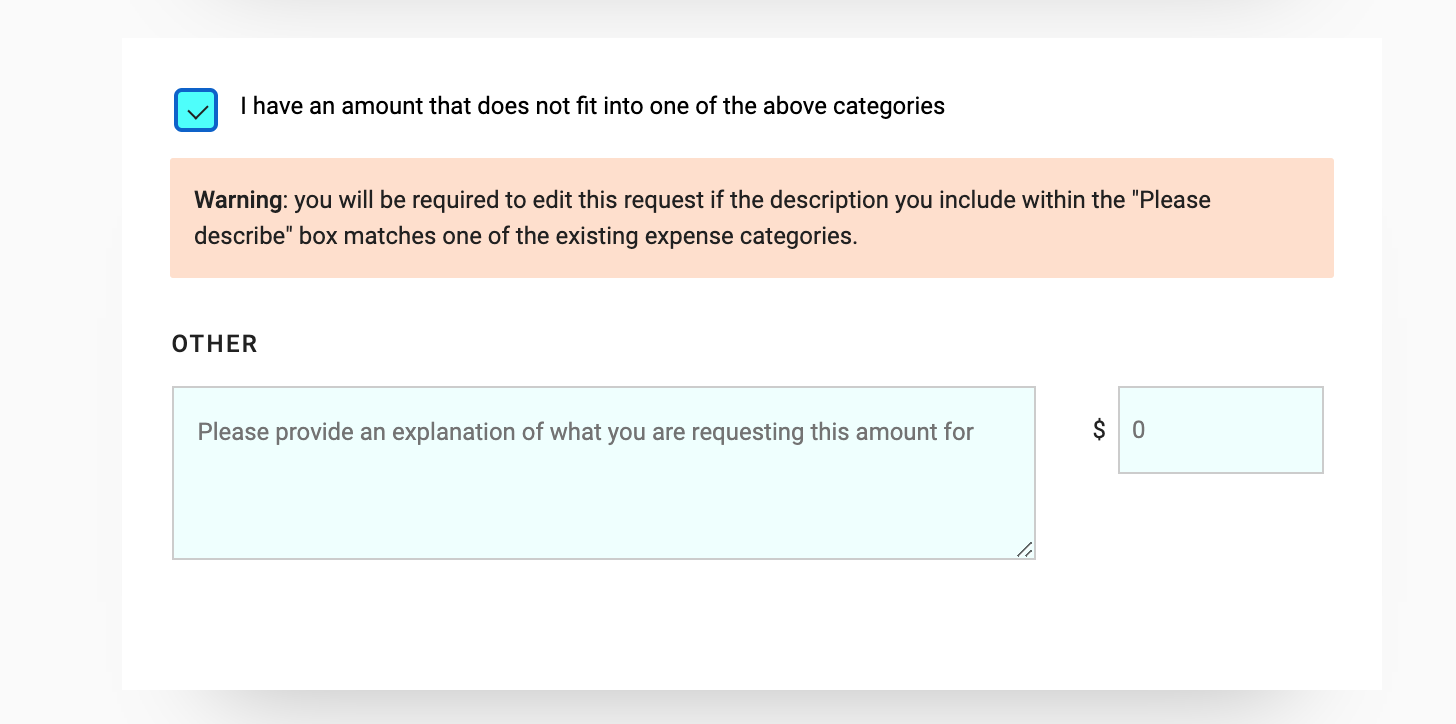Click the resize handle of the explanation box
Viewport: 1456px width, 724px height.
pyautogui.click(x=1024, y=549)
